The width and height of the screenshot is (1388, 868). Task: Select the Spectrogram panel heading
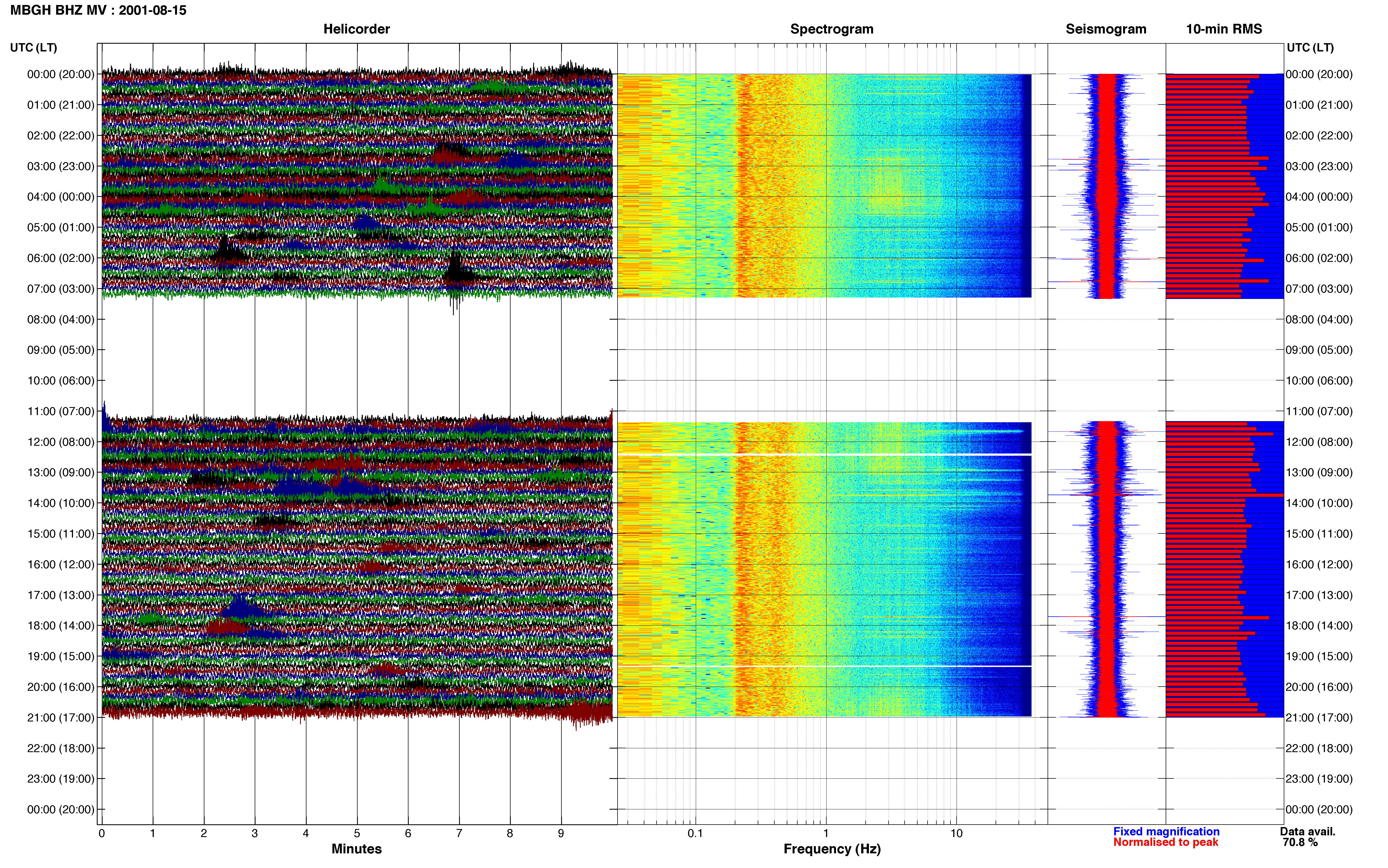click(832, 29)
